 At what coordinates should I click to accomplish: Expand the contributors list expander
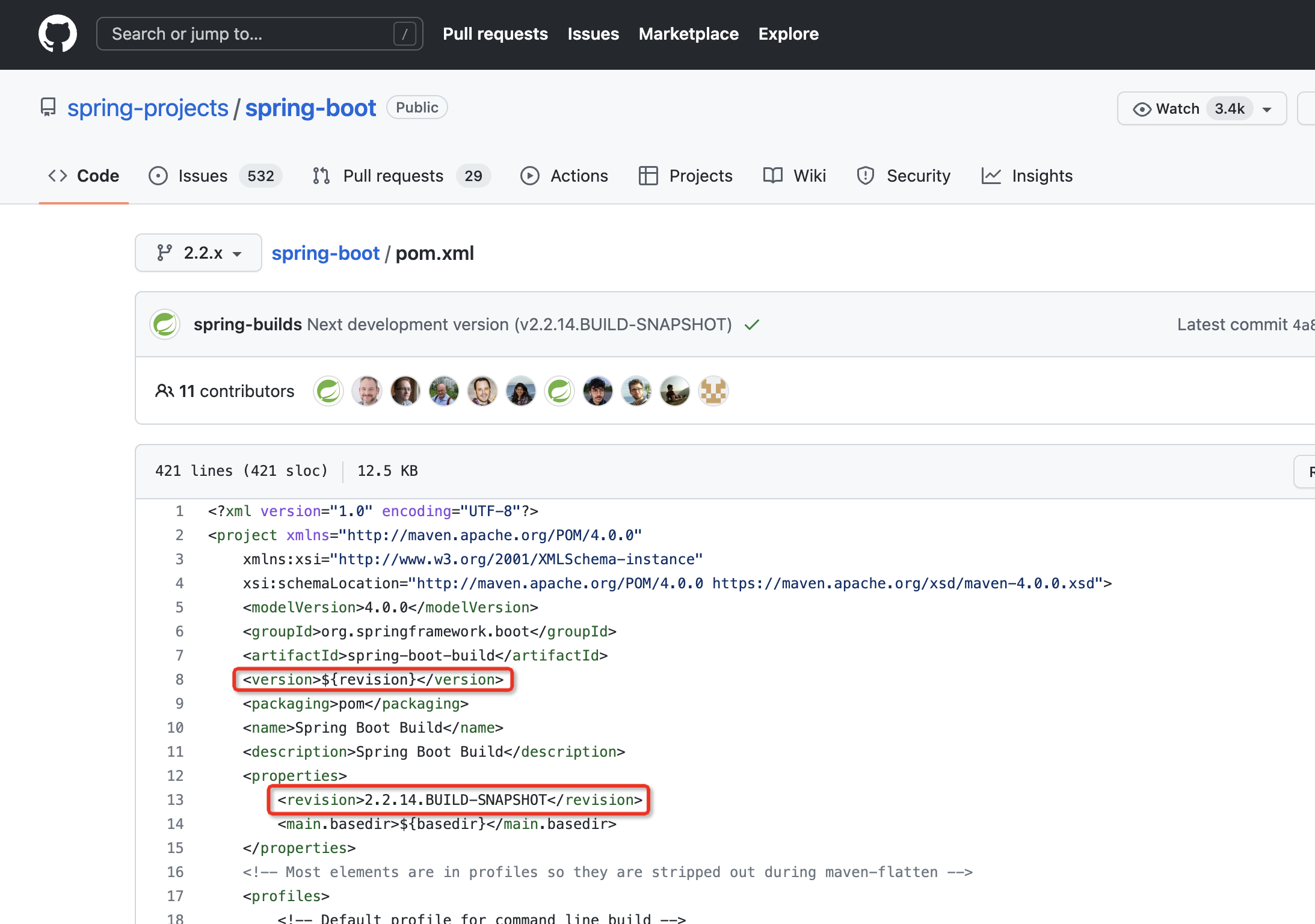point(221,390)
